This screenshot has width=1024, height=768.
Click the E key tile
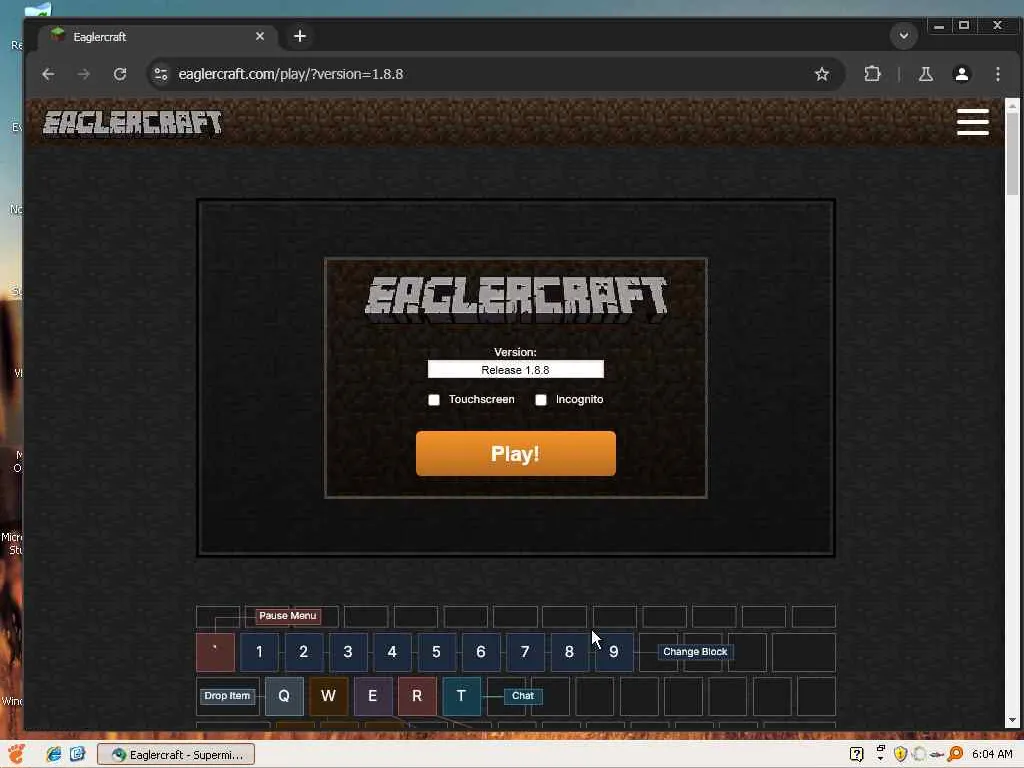point(373,696)
